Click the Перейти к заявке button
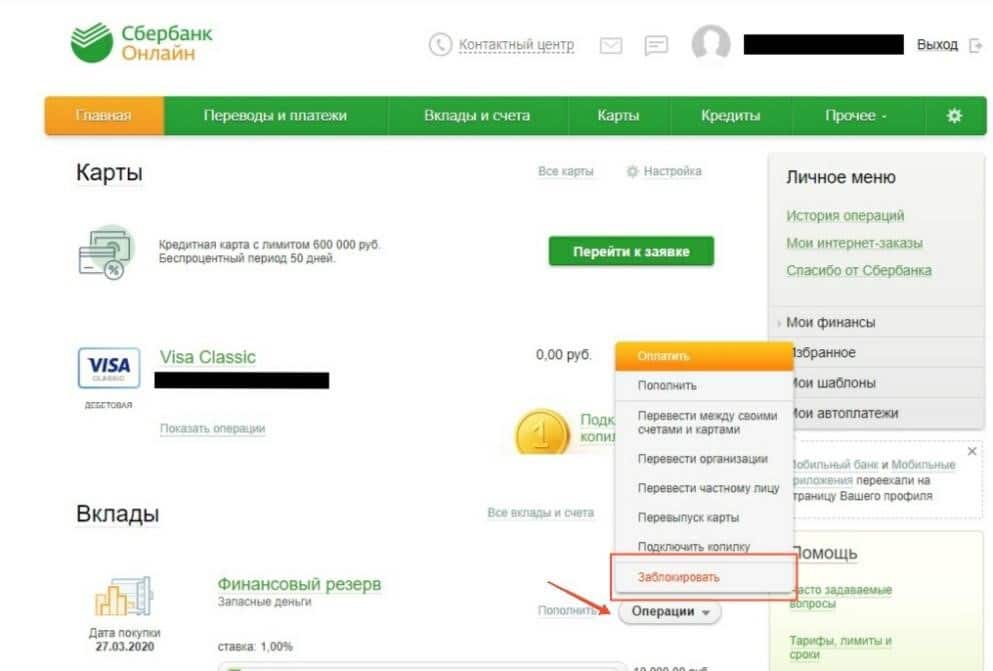The width and height of the screenshot is (993, 671). tap(631, 251)
